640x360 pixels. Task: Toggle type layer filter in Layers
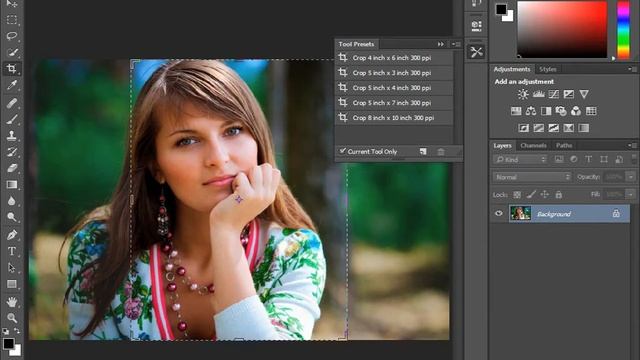pyautogui.click(x=589, y=159)
